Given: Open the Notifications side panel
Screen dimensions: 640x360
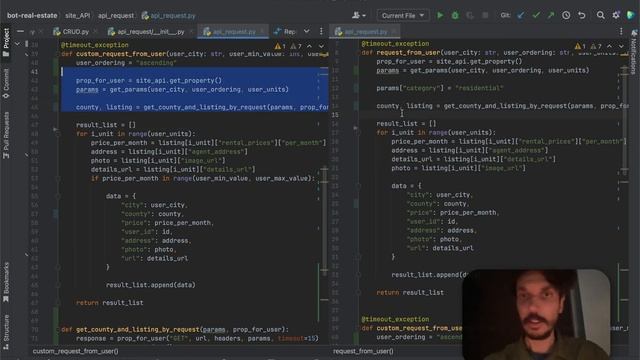Looking at the screenshot, I should (633, 52).
